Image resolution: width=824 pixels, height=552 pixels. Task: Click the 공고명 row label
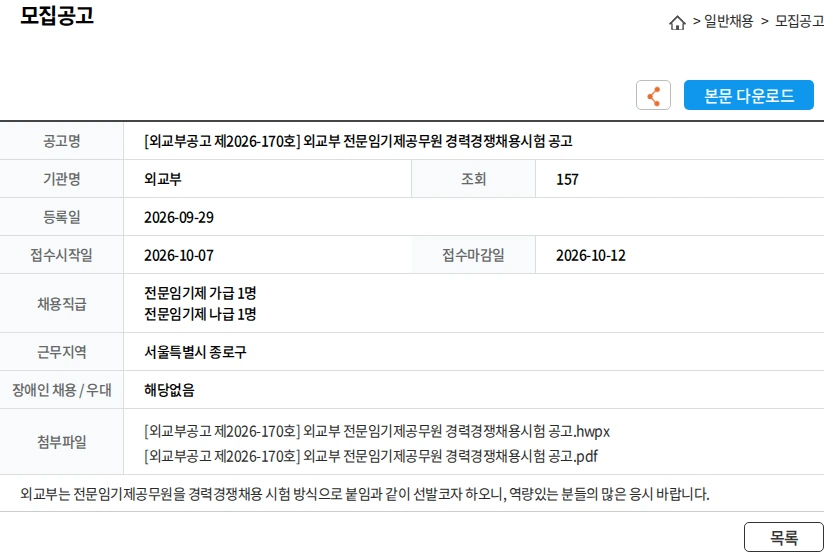coord(61,141)
